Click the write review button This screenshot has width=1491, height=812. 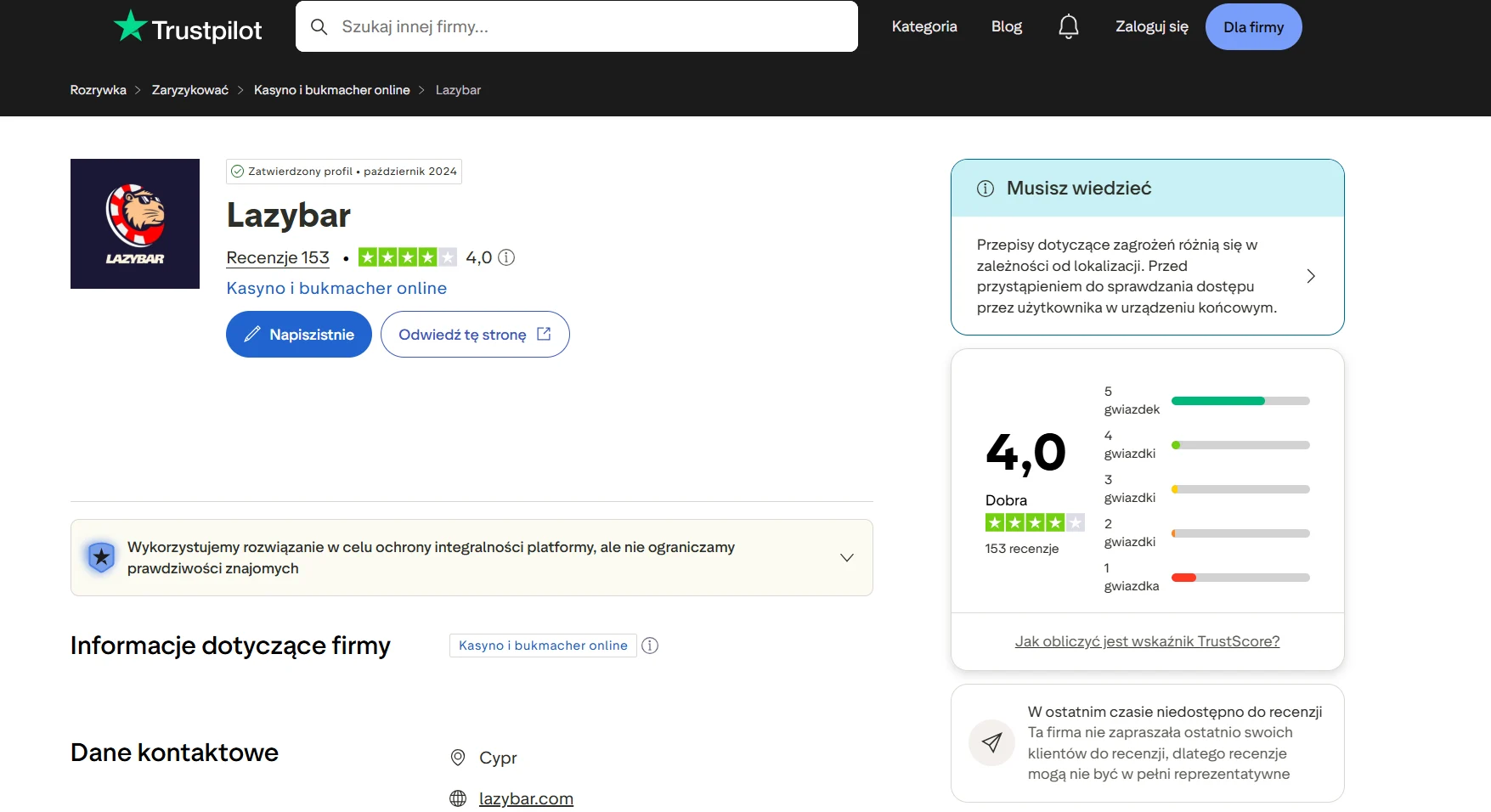299,335
